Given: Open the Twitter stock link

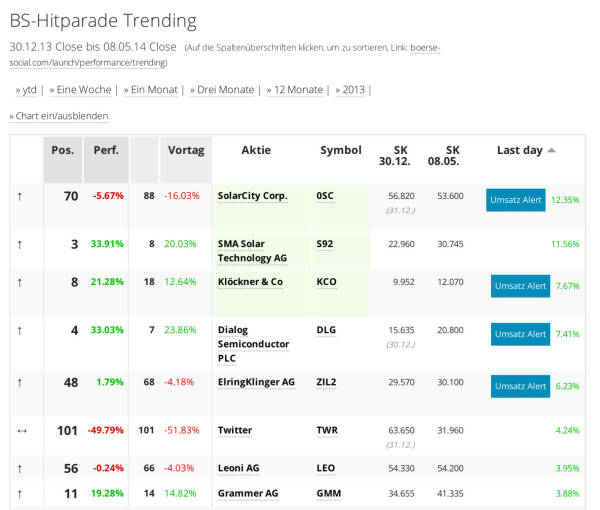Looking at the screenshot, I should [x=235, y=431].
